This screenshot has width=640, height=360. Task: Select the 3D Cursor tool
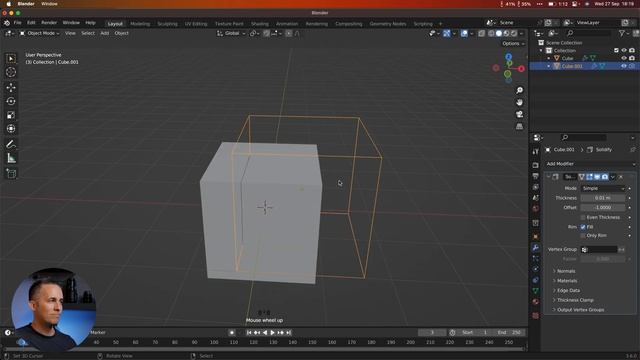[11, 72]
